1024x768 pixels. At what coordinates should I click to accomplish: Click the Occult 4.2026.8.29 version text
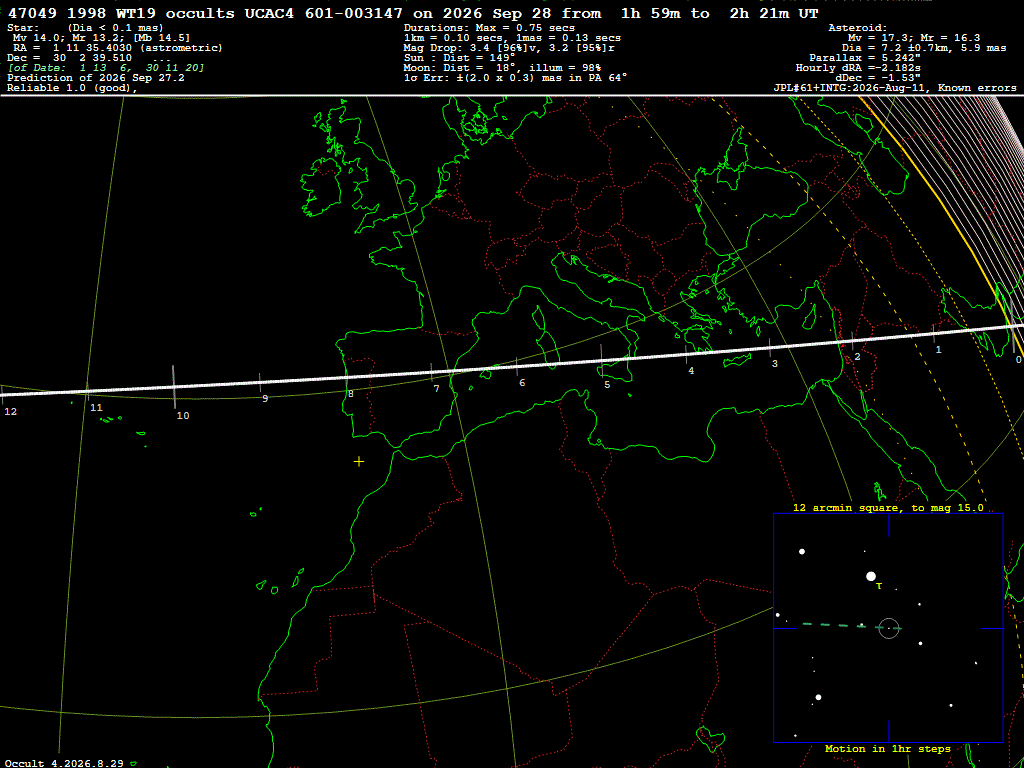coord(67,763)
